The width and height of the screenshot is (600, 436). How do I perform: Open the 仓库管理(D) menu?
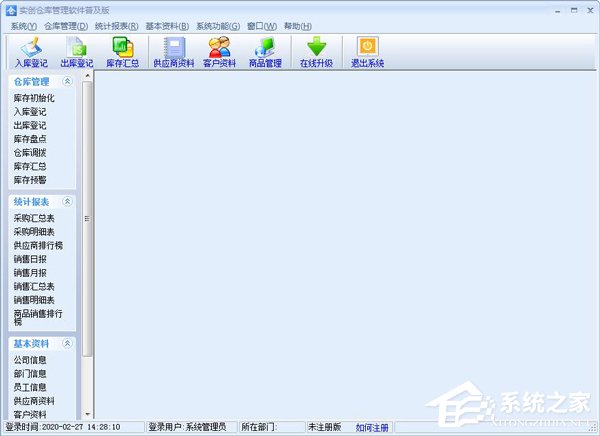(x=66, y=26)
